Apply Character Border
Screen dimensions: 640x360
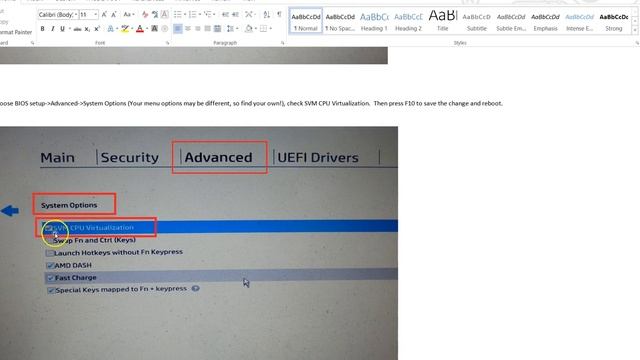[x=164, y=15]
